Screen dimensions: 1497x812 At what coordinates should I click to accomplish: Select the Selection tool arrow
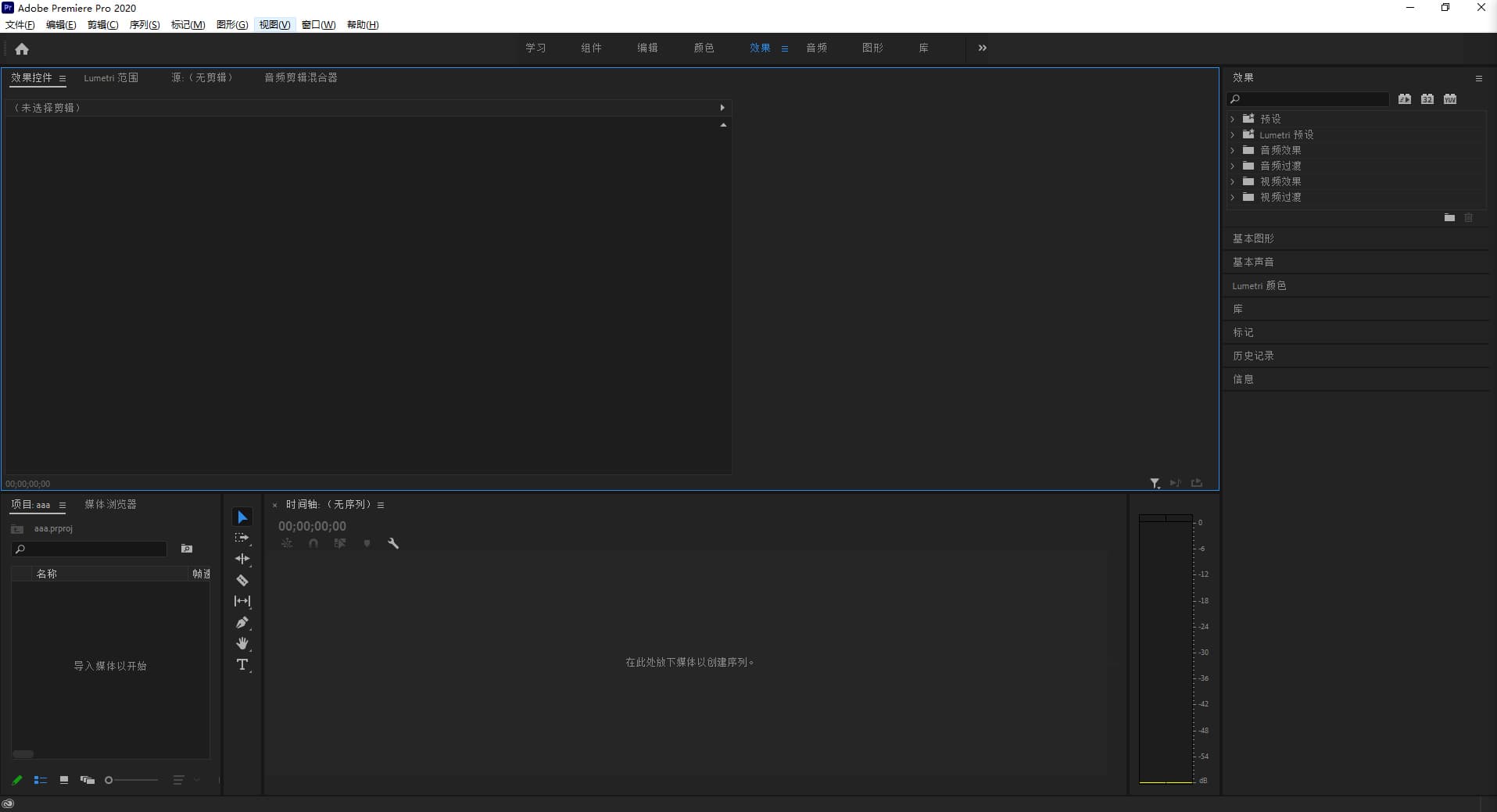pos(242,517)
